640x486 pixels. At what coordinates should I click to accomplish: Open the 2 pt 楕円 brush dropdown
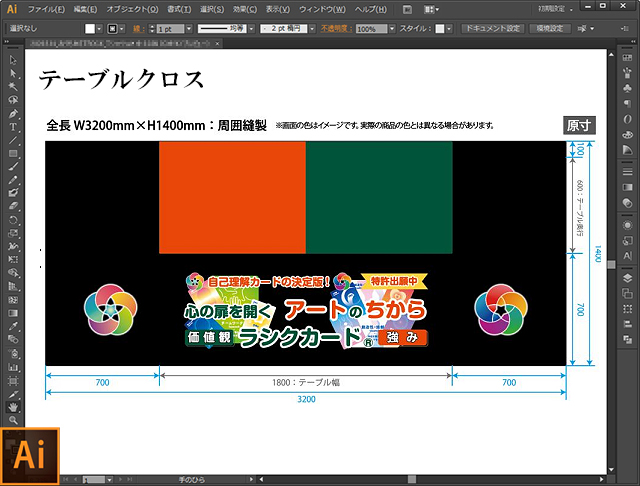(312, 29)
